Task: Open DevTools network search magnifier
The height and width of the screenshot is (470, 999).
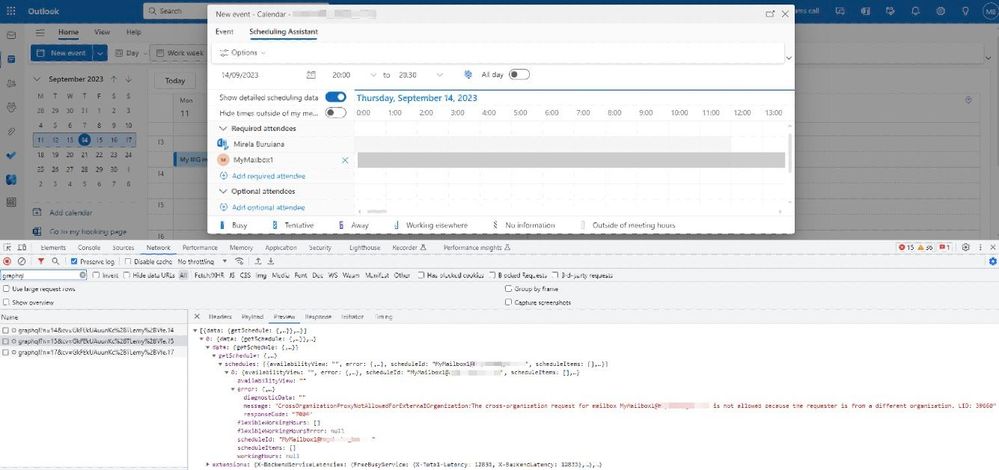Action: click(x=55, y=261)
